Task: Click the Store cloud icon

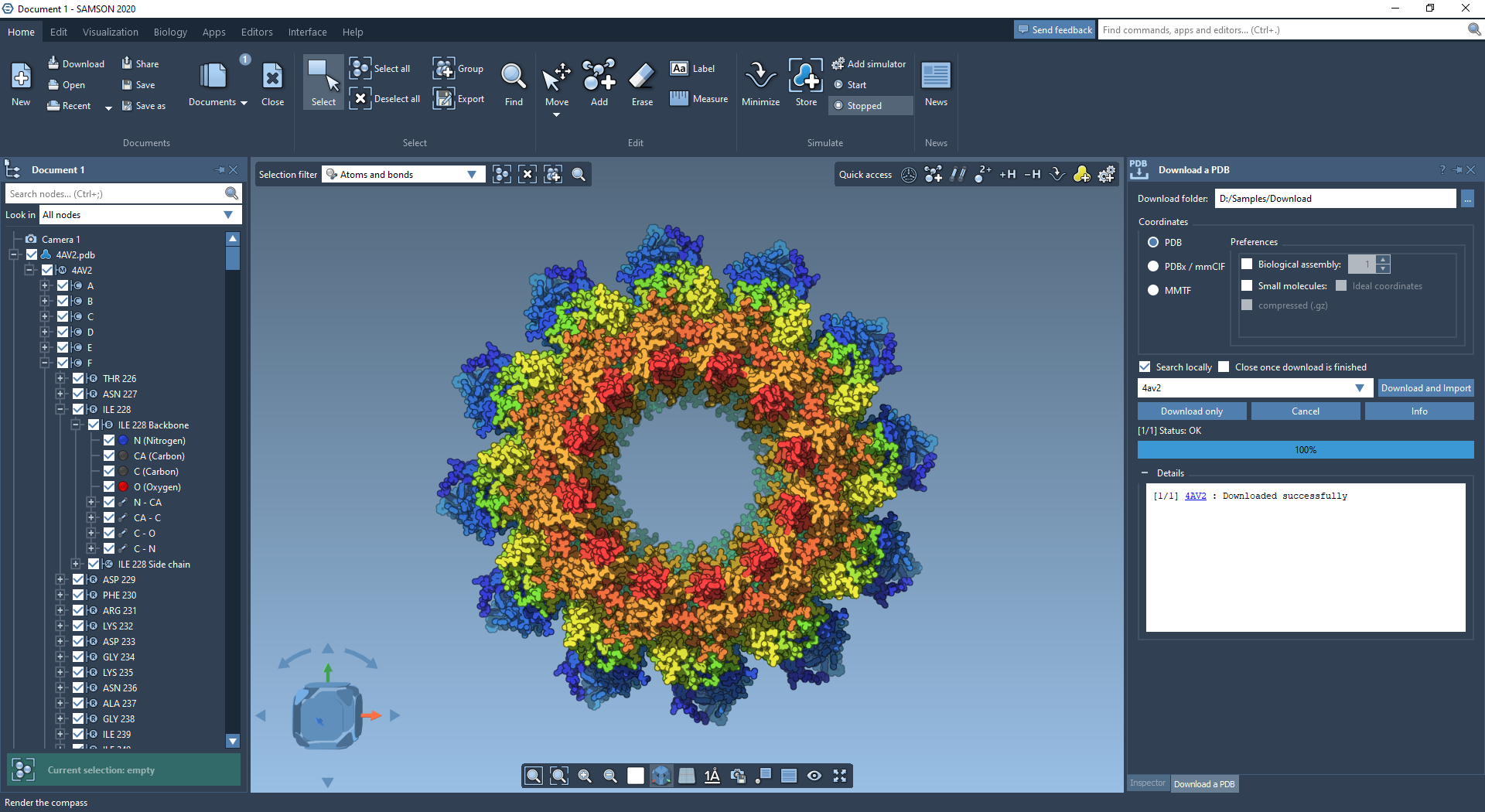Action: pyautogui.click(x=805, y=77)
